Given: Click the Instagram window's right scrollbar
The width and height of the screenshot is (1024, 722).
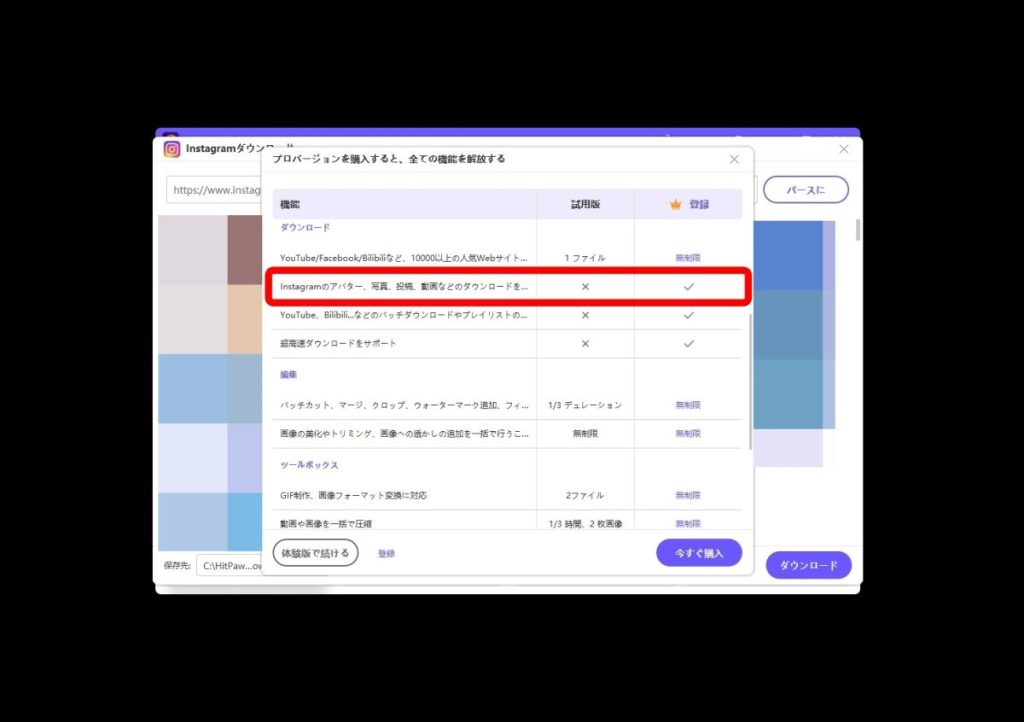Looking at the screenshot, I should [x=857, y=230].
